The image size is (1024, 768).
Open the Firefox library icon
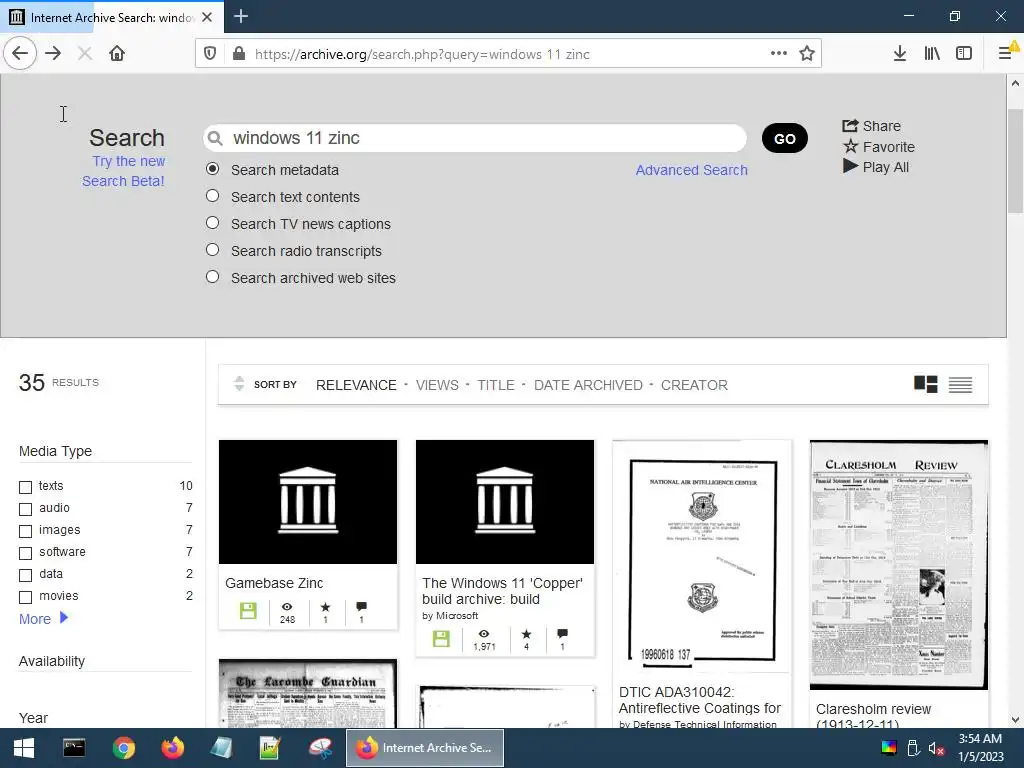[932, 54]
